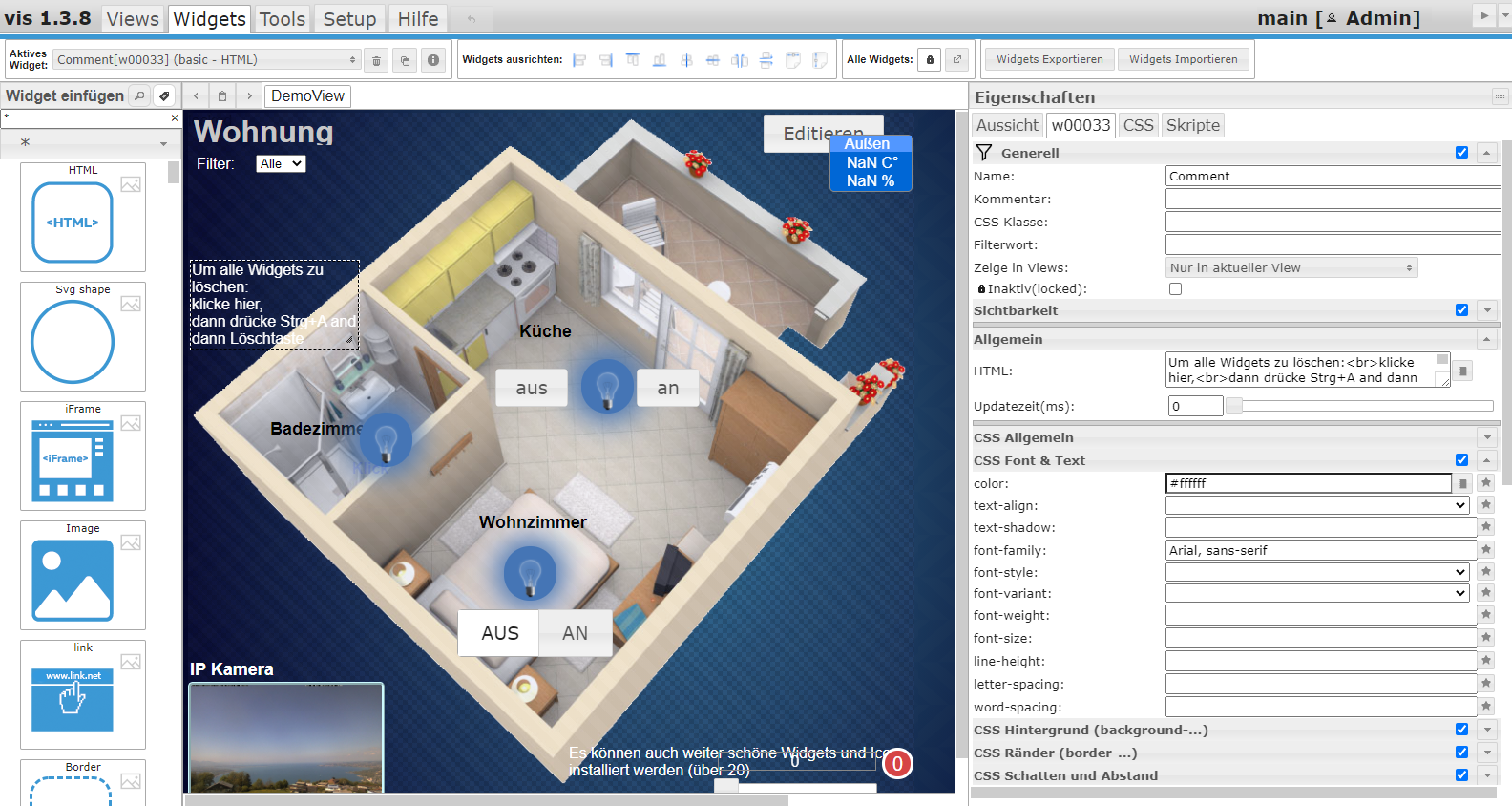Open the HTML editor dialog icon

1462,371
